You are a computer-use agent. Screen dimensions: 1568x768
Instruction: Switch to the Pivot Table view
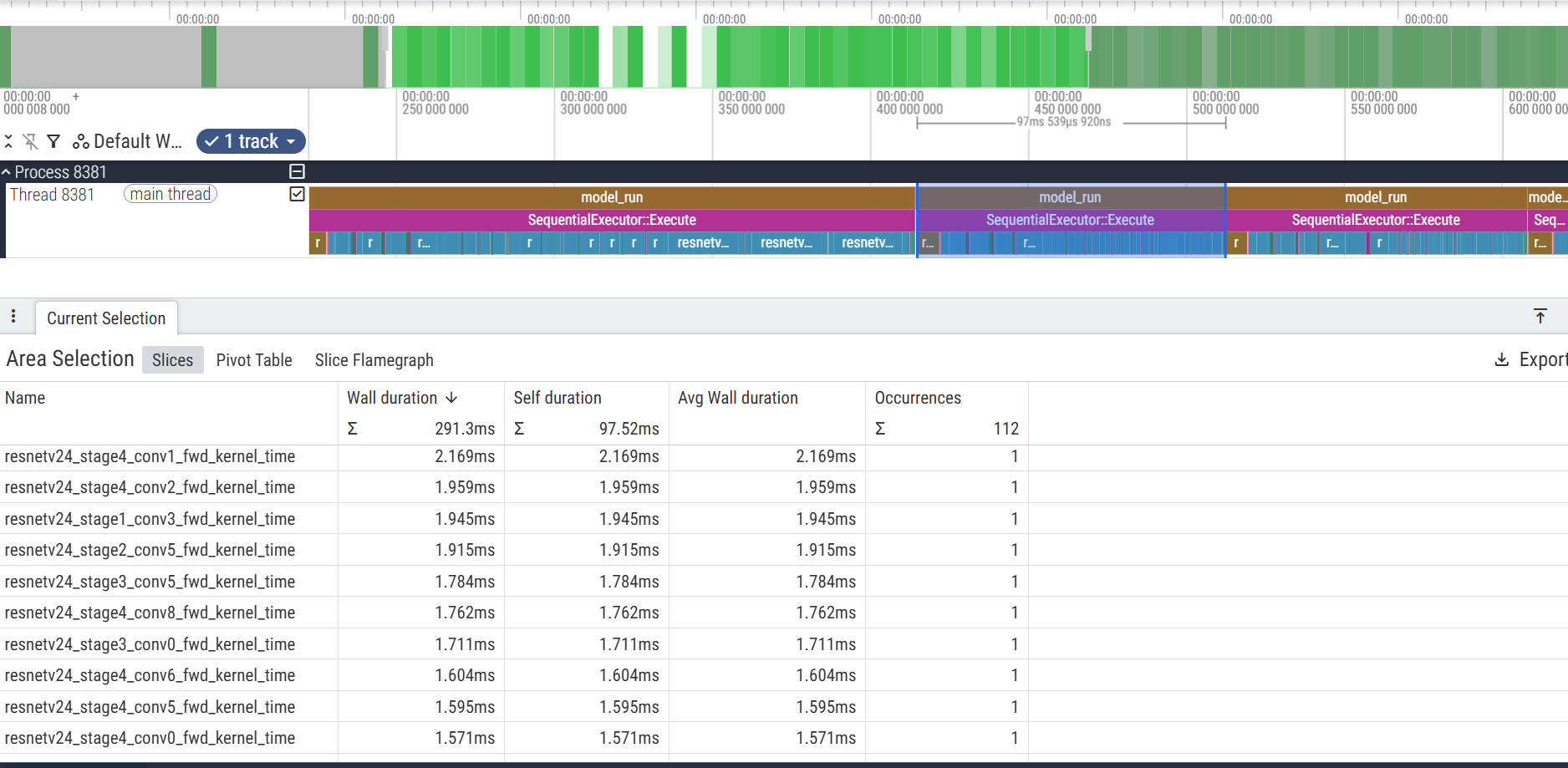pos(254,359)
